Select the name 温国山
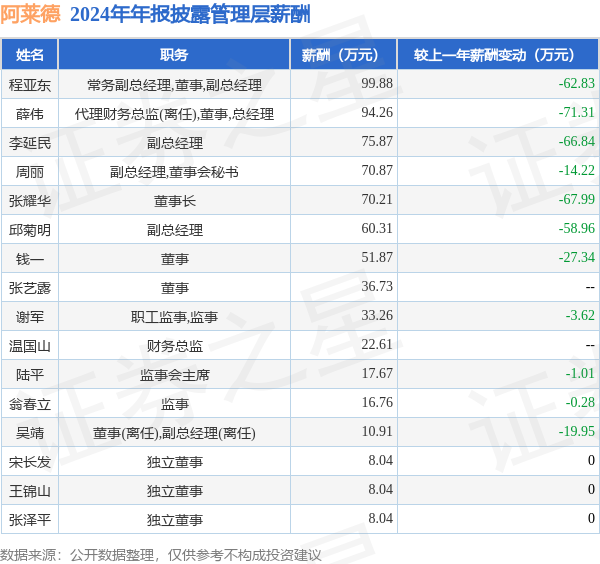This screenshot has width=600, height=564. click(x=30, y=346)
